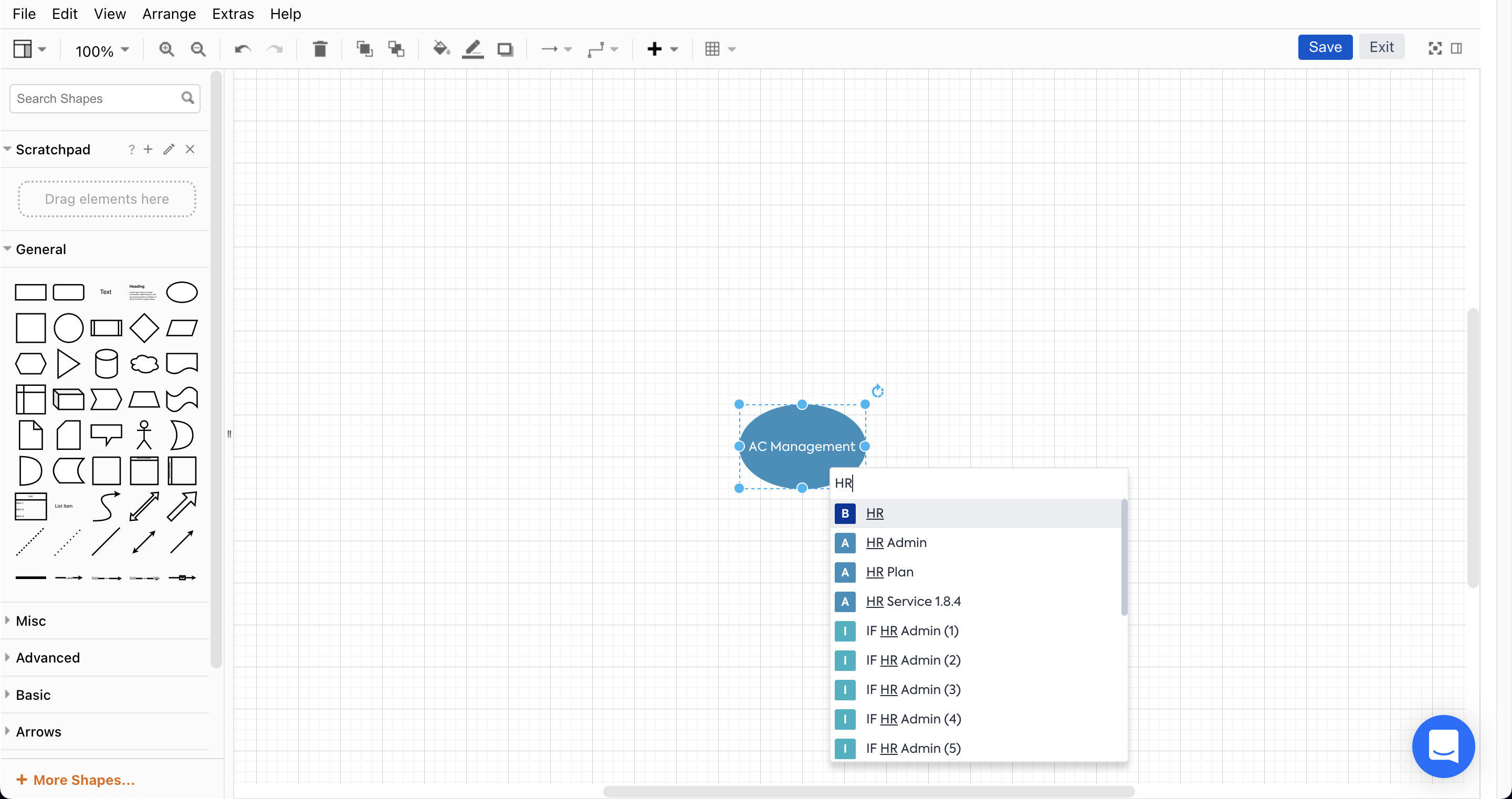
Task: Open the 100% zoom dropdown
Action: (101, 50)
